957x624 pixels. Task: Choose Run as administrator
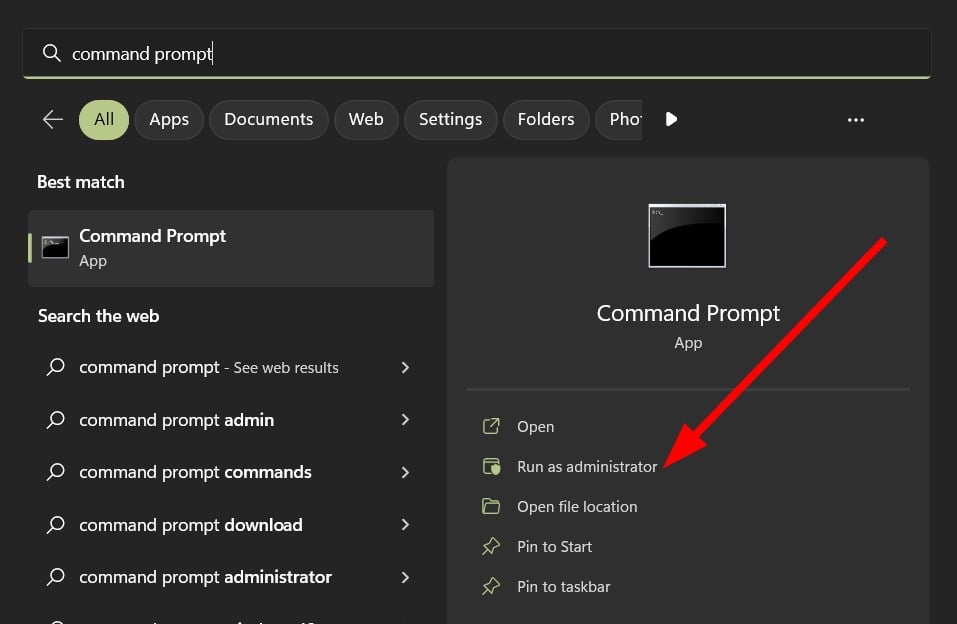(587, 467)
